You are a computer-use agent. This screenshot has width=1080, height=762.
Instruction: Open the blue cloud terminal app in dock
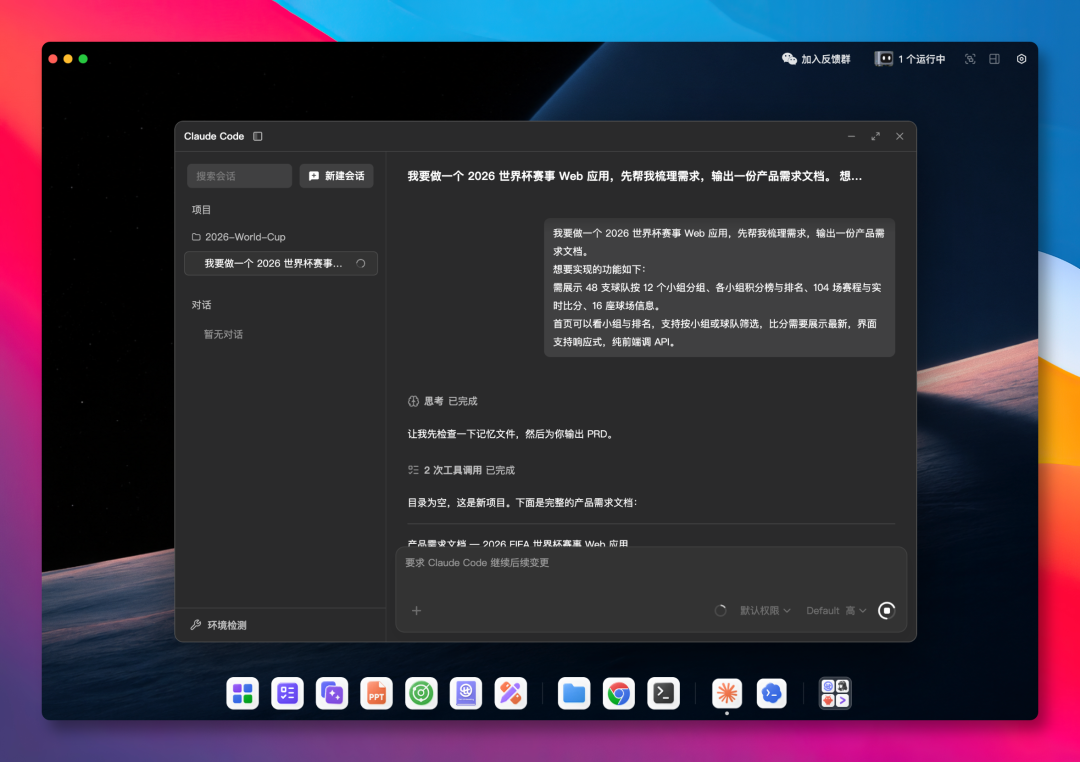[x=771, y=693]
